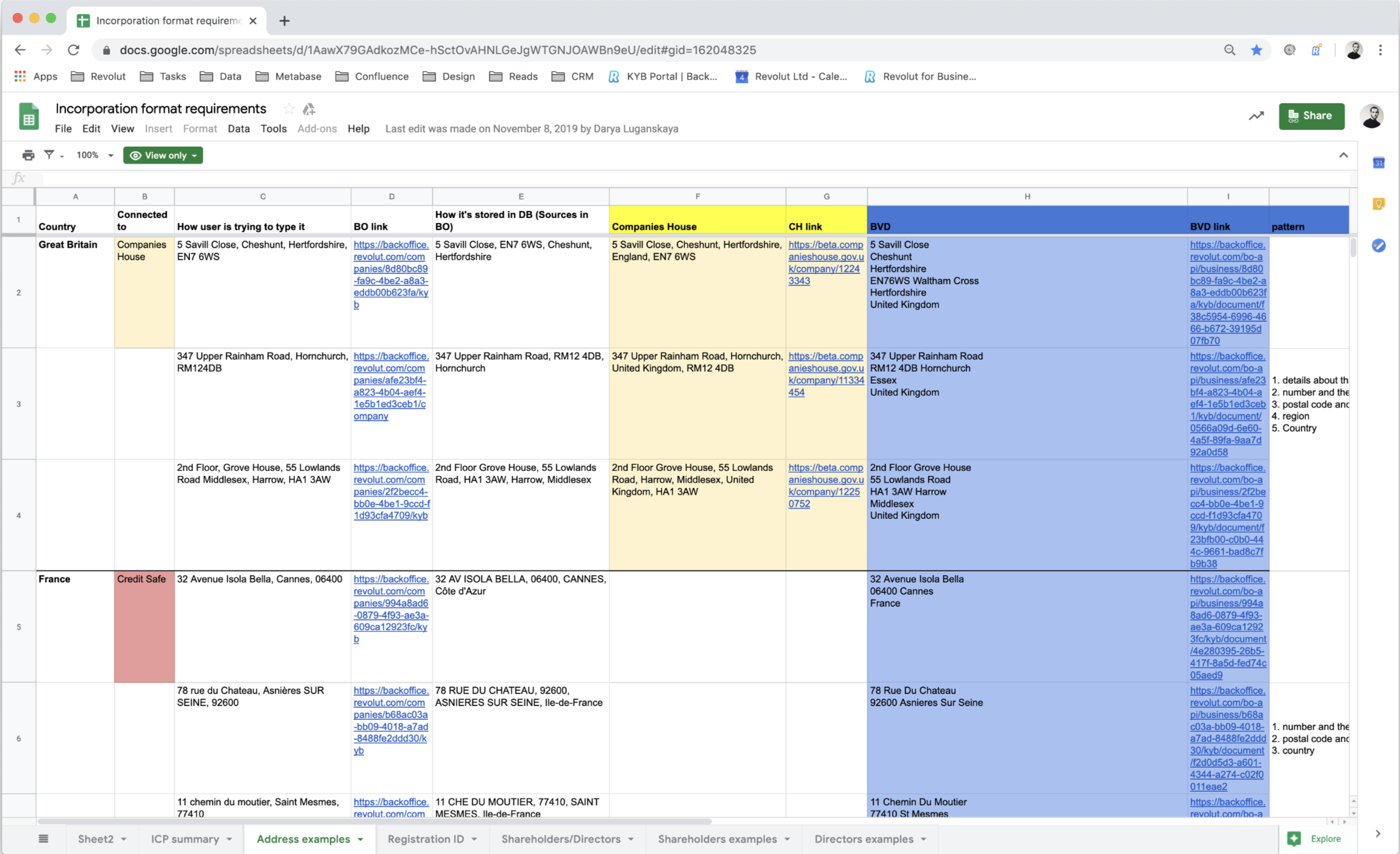Open the filter views funnel icon

50,155
